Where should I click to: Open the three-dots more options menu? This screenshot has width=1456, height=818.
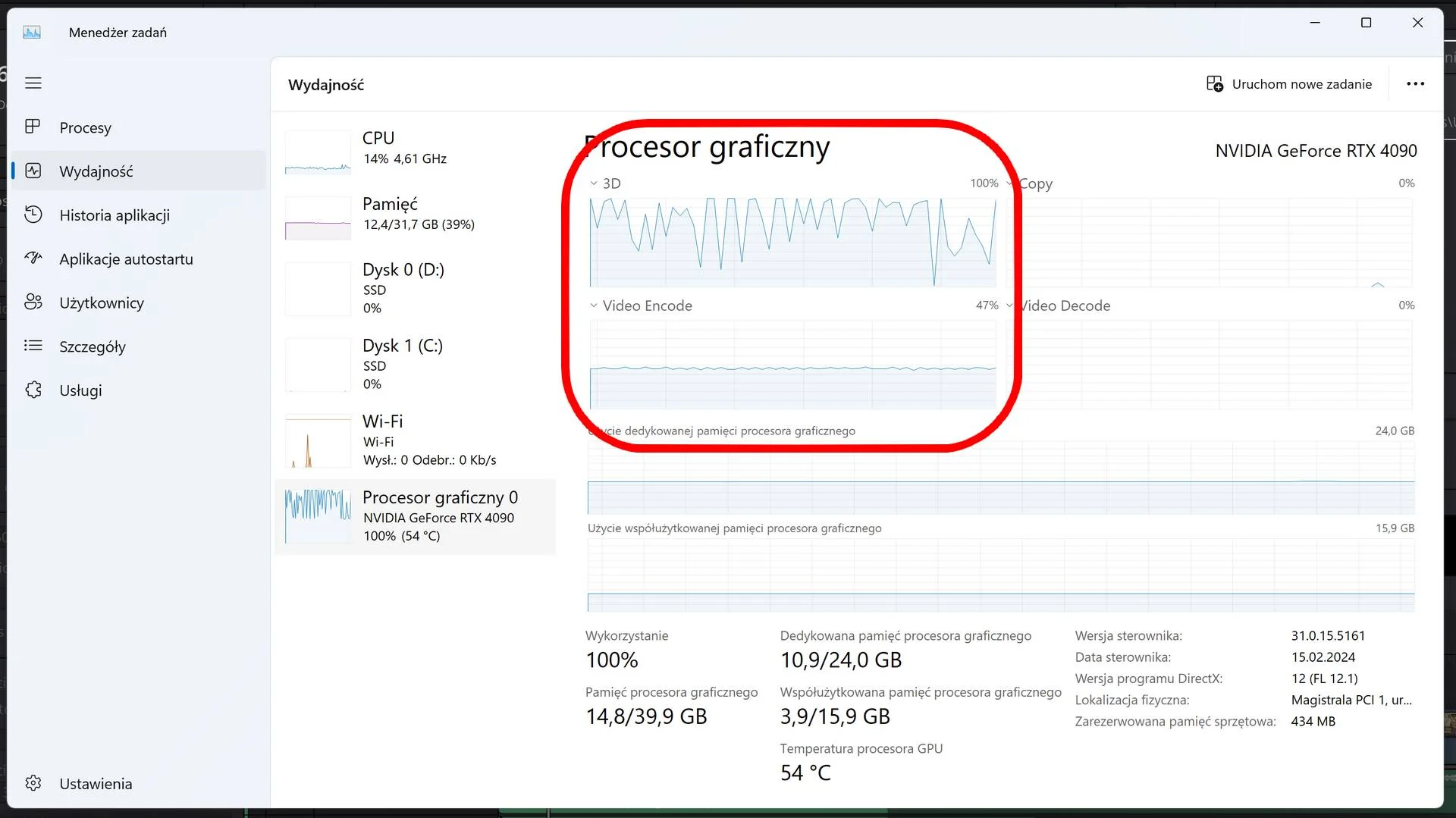[x=1415, y=83]
